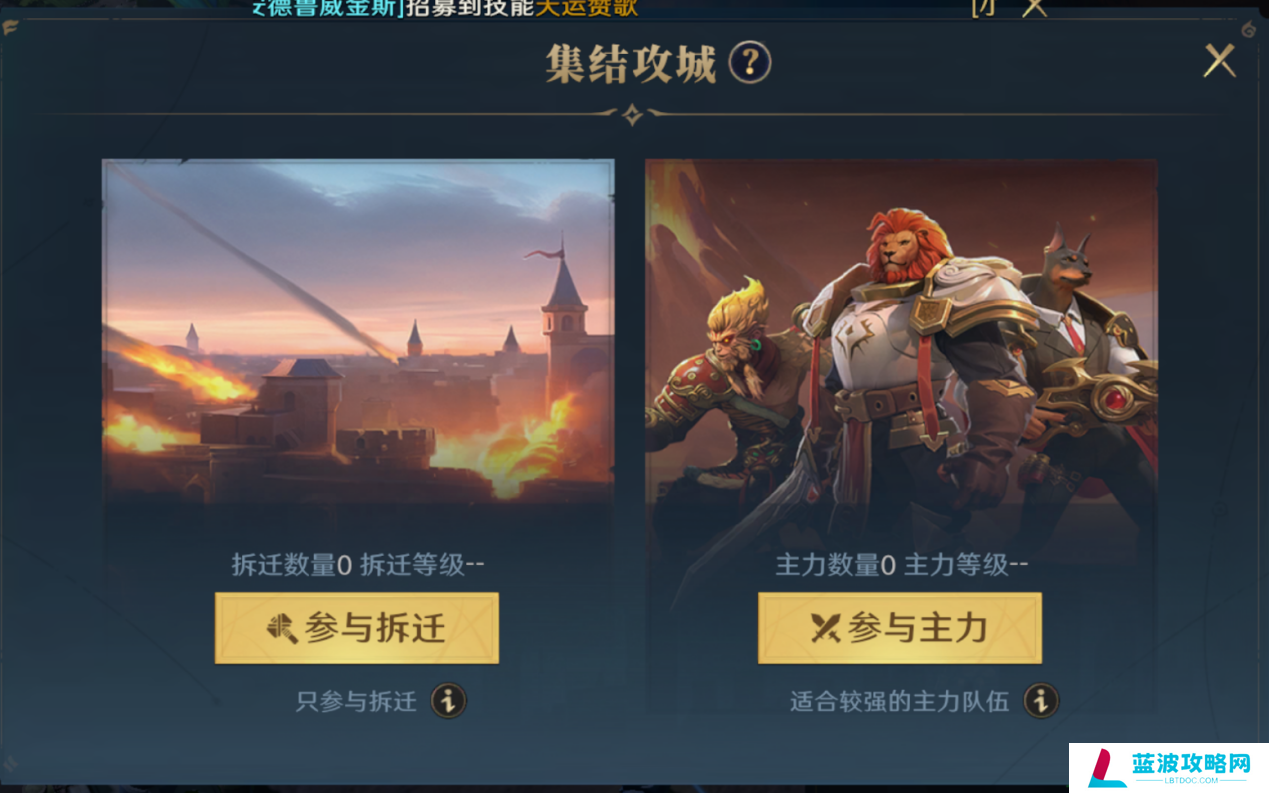Open the help question mark beside 集结攻城
The height and width of the screenshot is (793, 1269).
[x=749, y=63]
